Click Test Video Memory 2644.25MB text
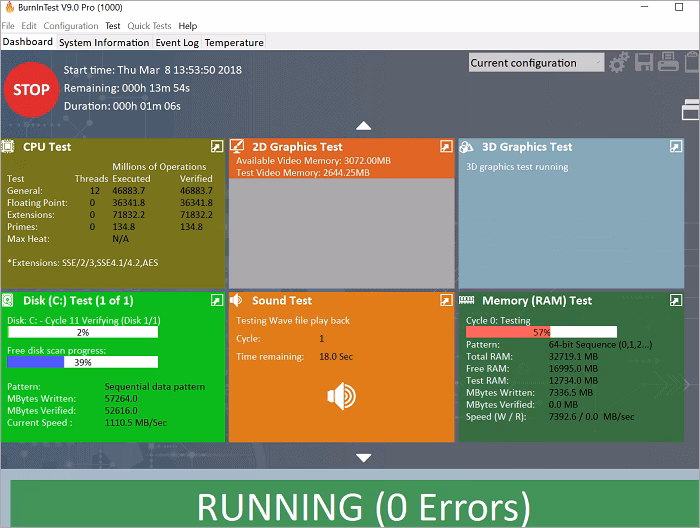700x528 pixels. pyautogui.click(x=303, y=173)
